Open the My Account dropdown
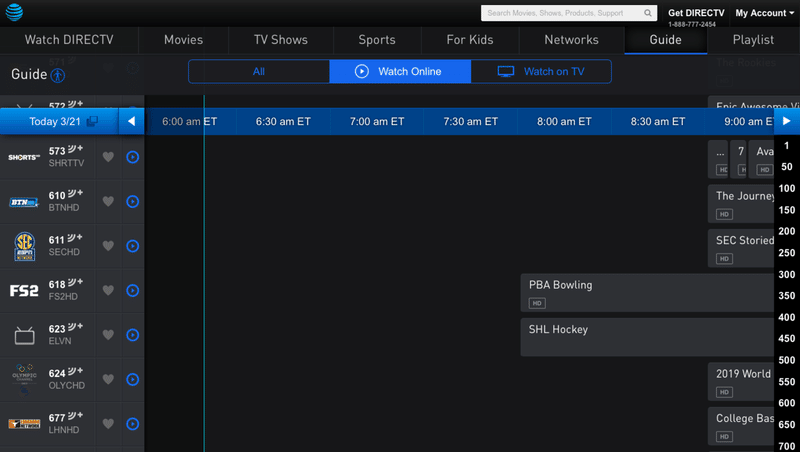Viewport: 800px width, 452px height. 764,13
